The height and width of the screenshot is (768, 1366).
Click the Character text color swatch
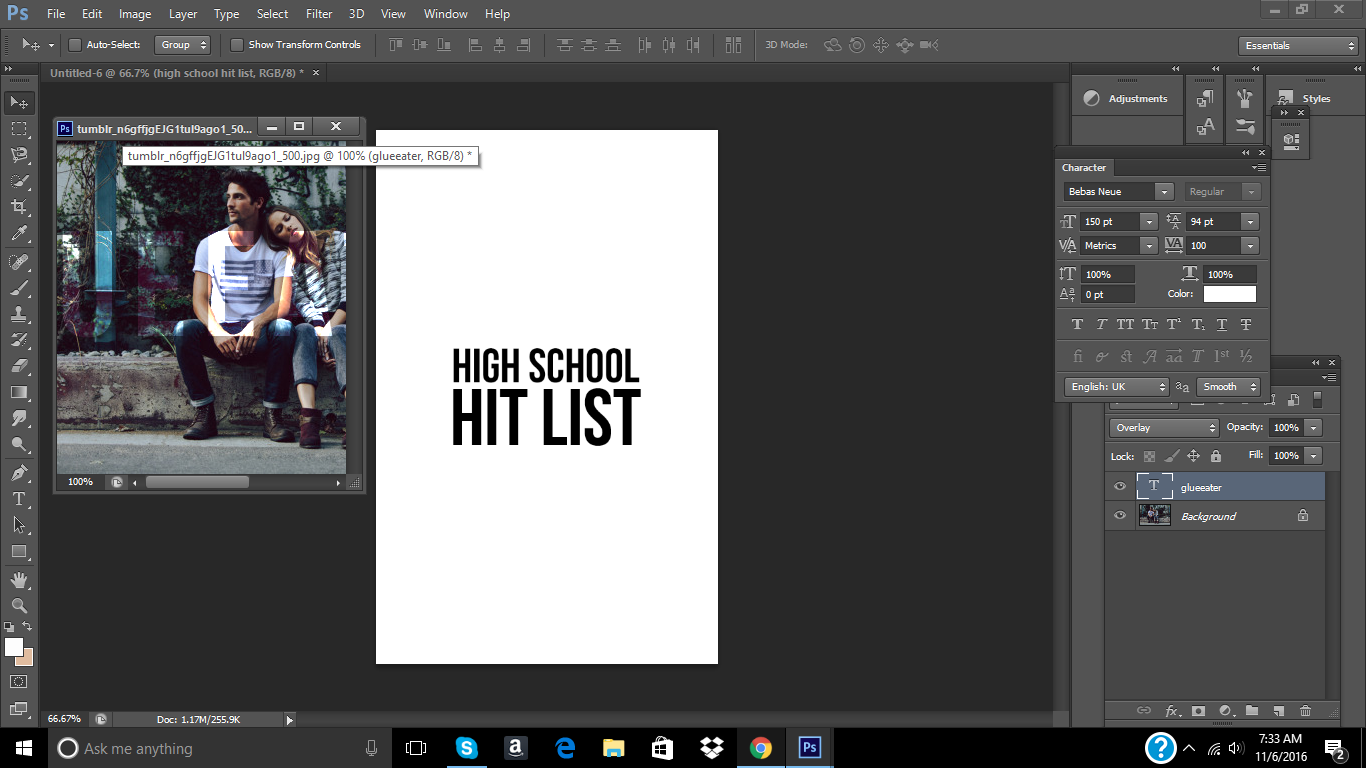[x=1230, y=294]
